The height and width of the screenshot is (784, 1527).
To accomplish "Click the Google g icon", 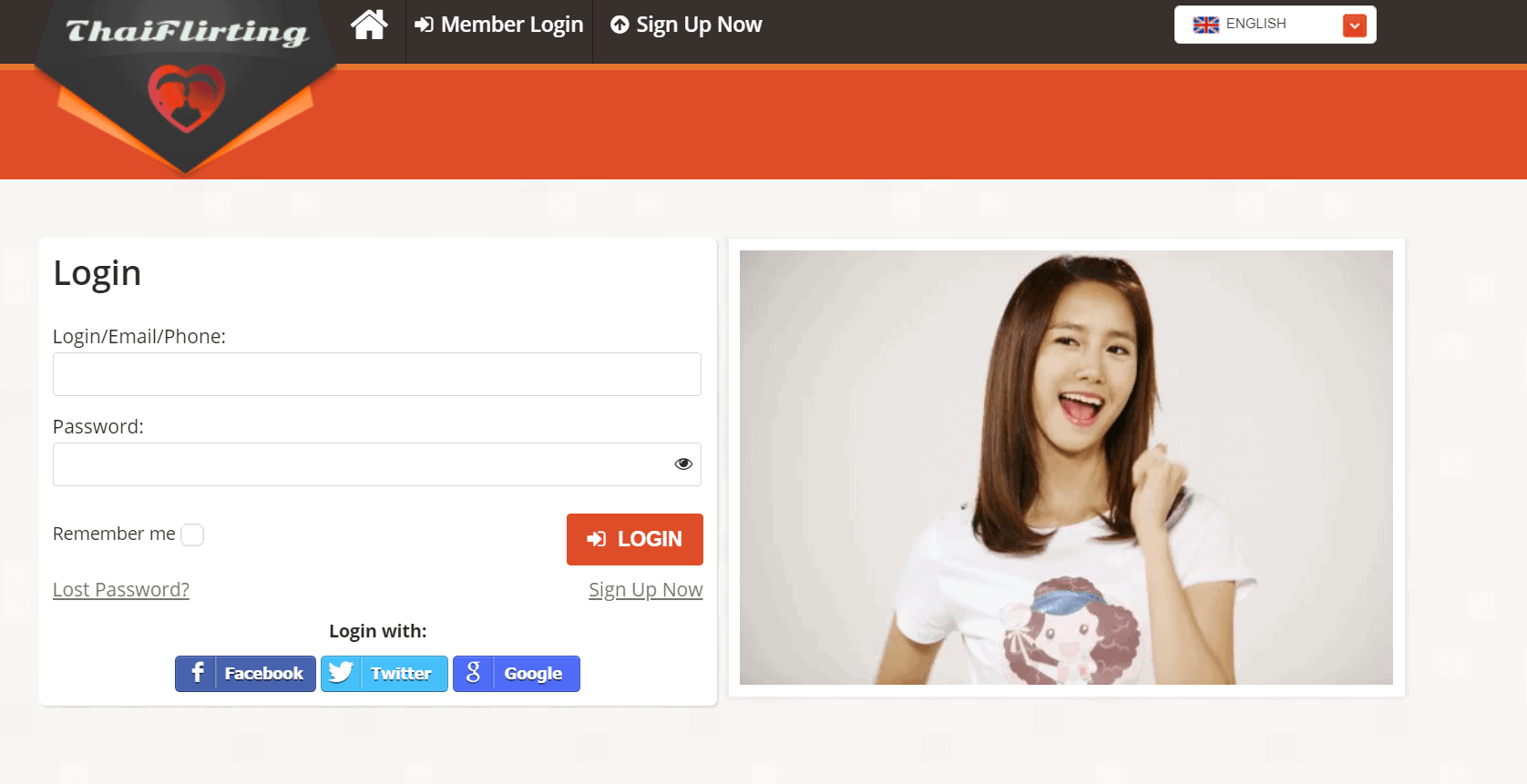I will pos(473,673).
